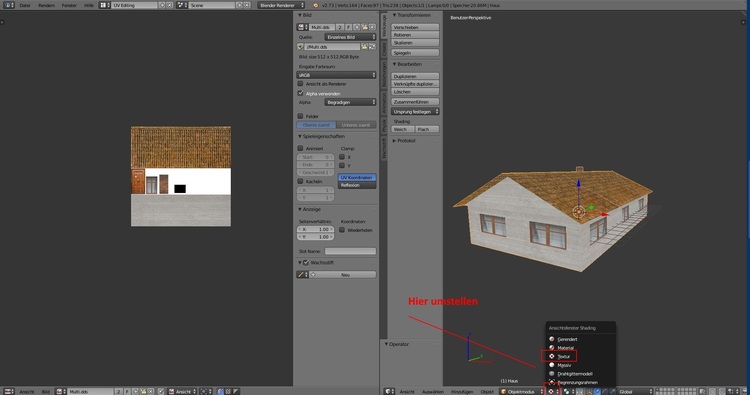Enable the Wiederholen checkbox
The width and height of the screenshot is (750, 395).
pyautogui.click(x=342, y=230)
